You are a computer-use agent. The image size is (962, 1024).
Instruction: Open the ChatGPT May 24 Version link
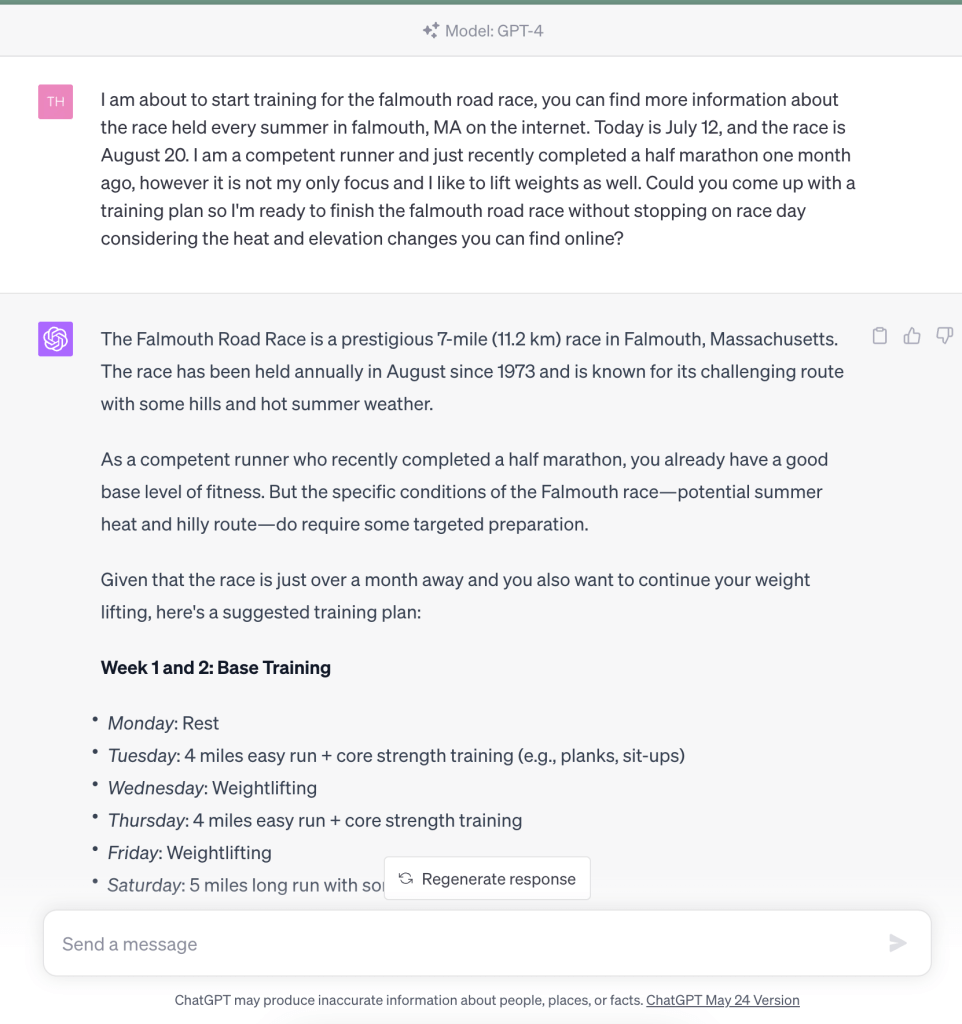[722, 1000]
